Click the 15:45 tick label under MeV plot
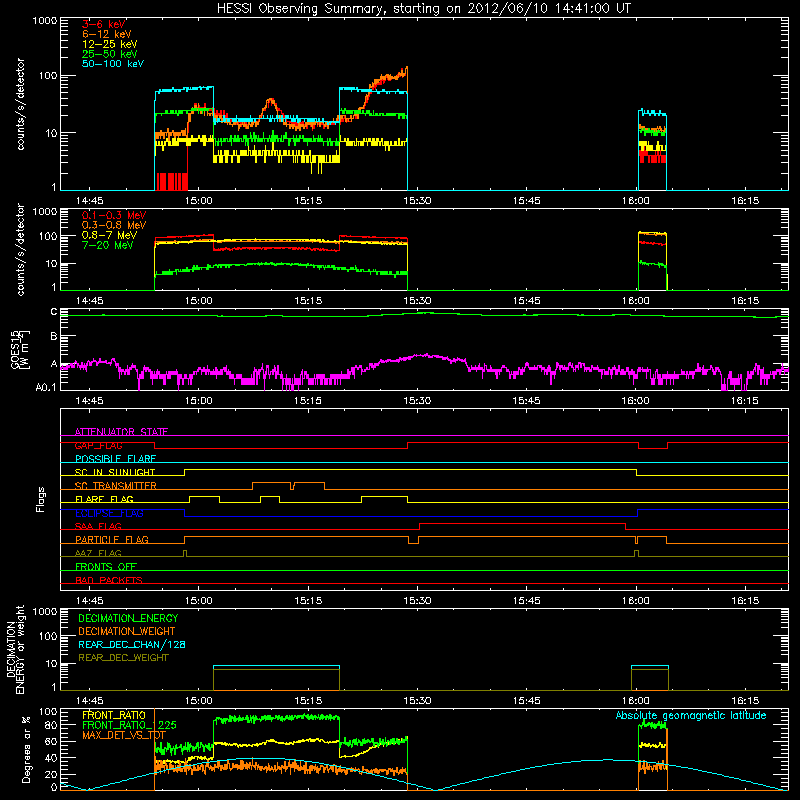Viewport: 800px width, 800px height. 527,301
